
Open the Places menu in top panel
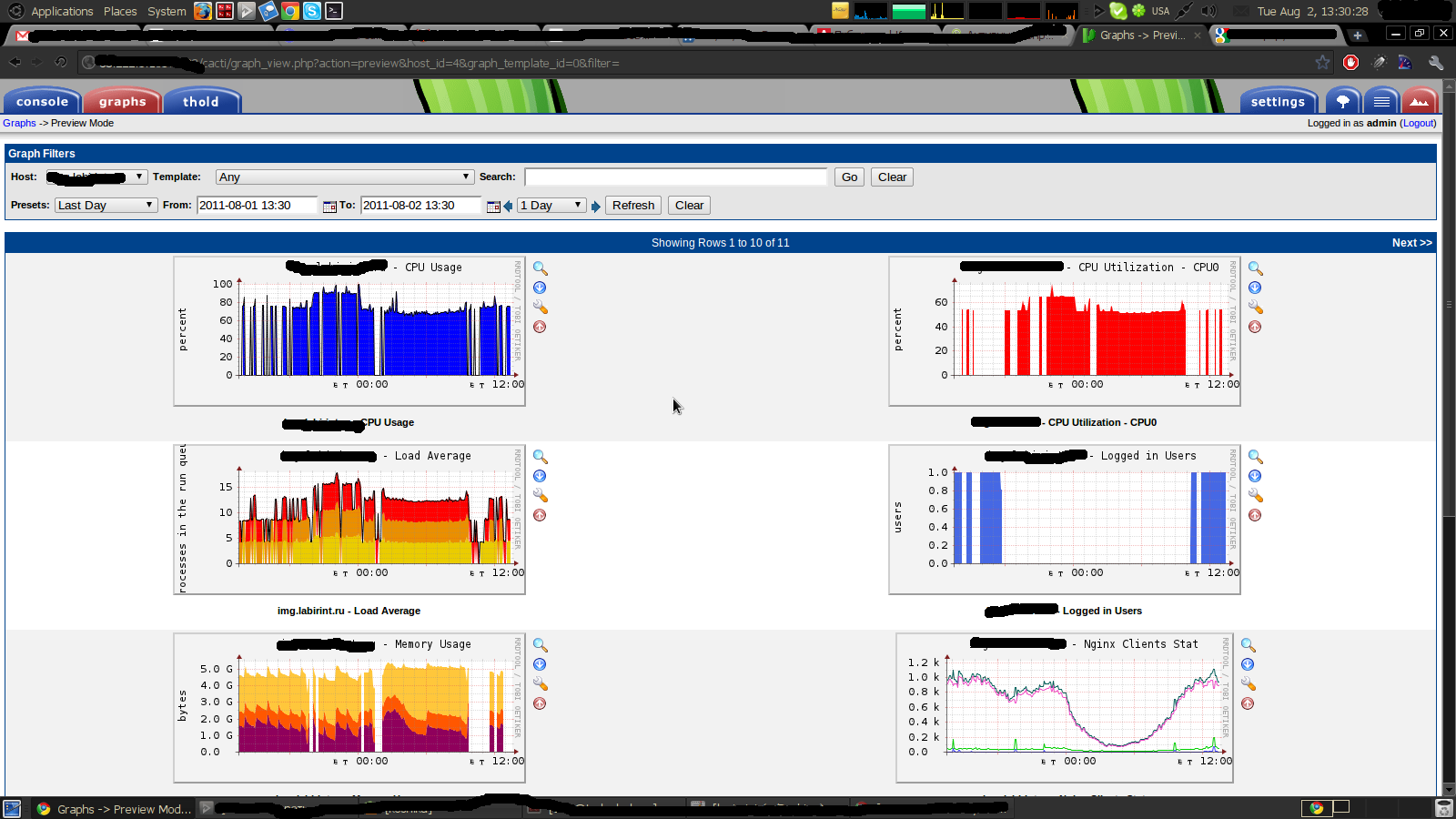click(120, 11)
